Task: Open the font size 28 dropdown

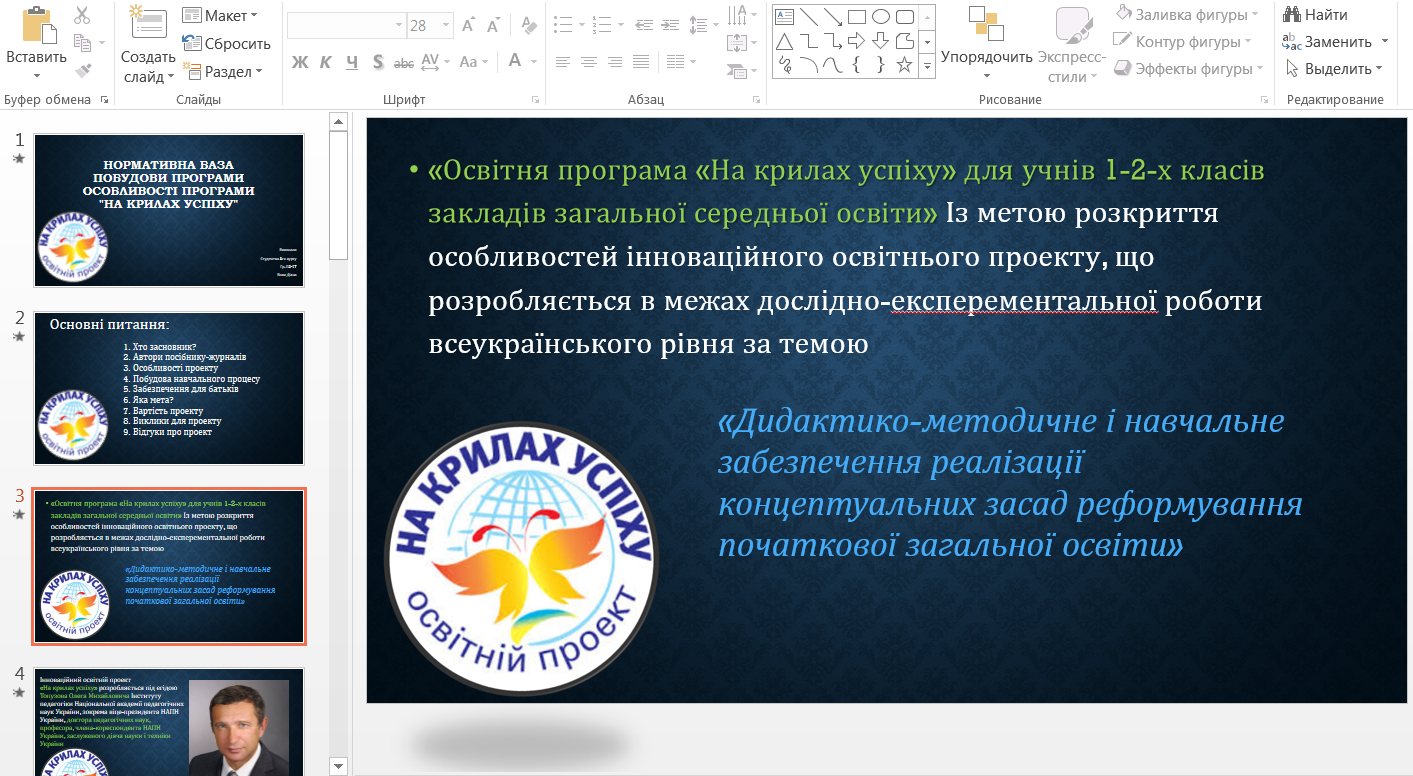Action: tap(446, 25)
